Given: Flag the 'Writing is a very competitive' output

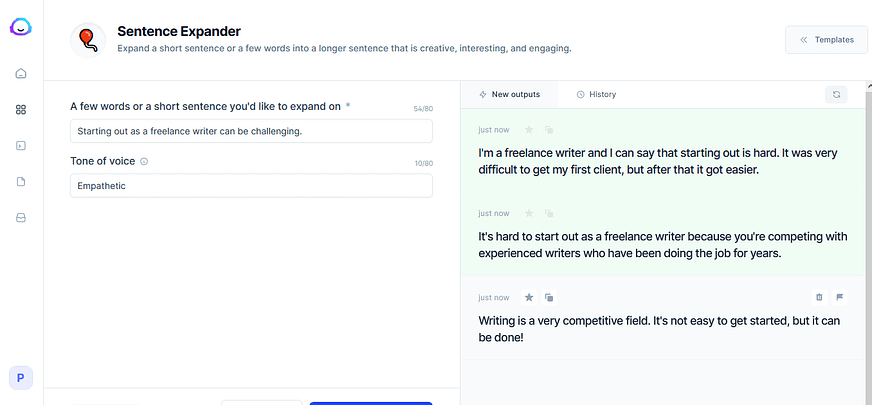Looking at the screenshot, I should coord(839,297).
